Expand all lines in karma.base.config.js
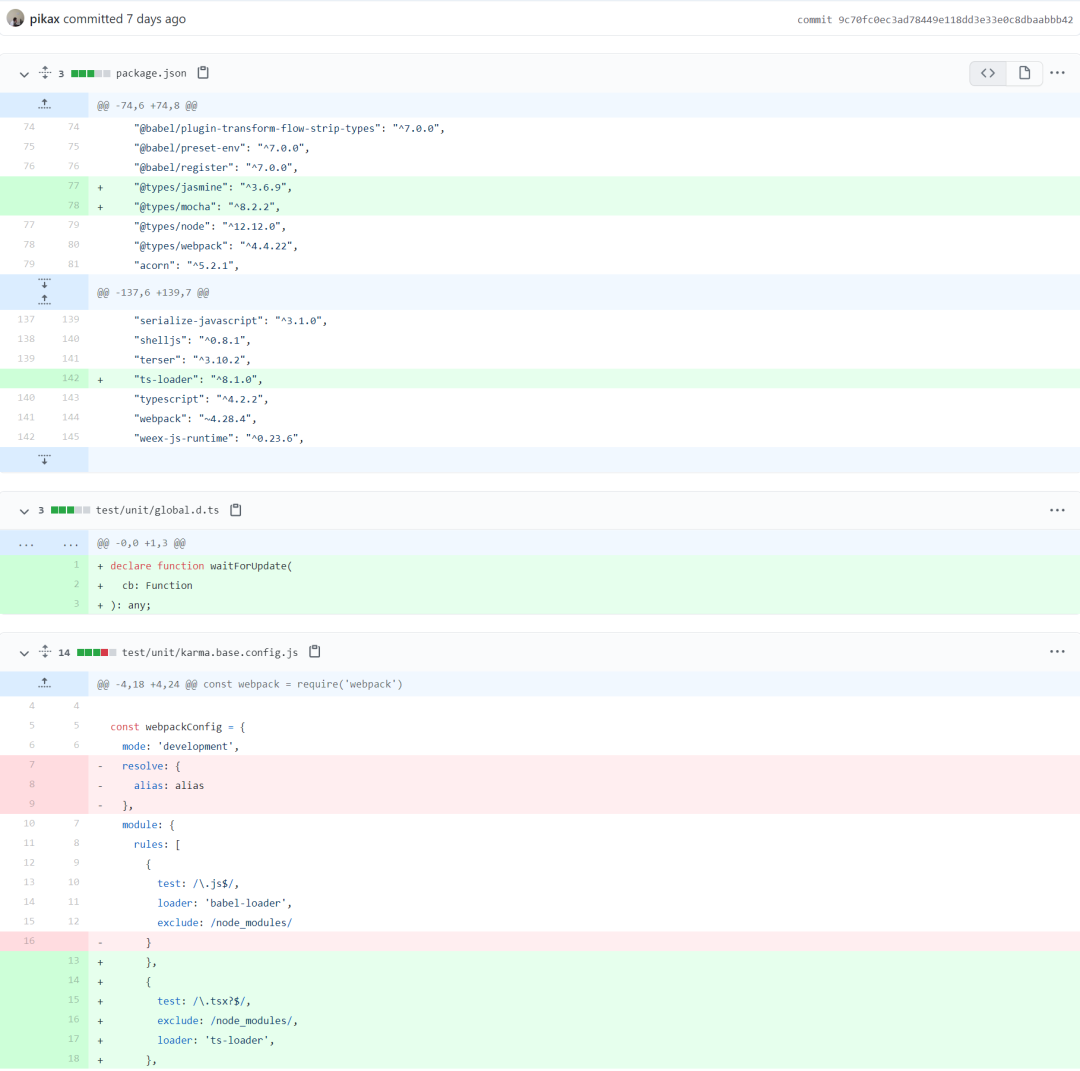The height and width of the screenshot is (1071, 1080). pyautogui.click(x=45, y=652)
